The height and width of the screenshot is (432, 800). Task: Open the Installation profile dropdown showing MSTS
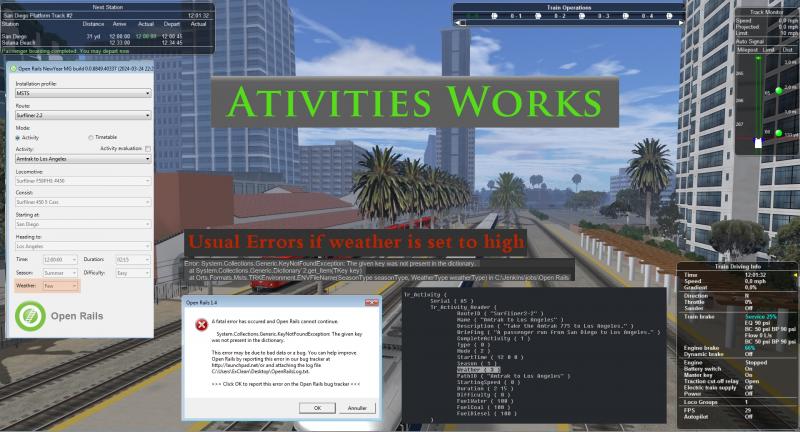click(x=83, y=93)
